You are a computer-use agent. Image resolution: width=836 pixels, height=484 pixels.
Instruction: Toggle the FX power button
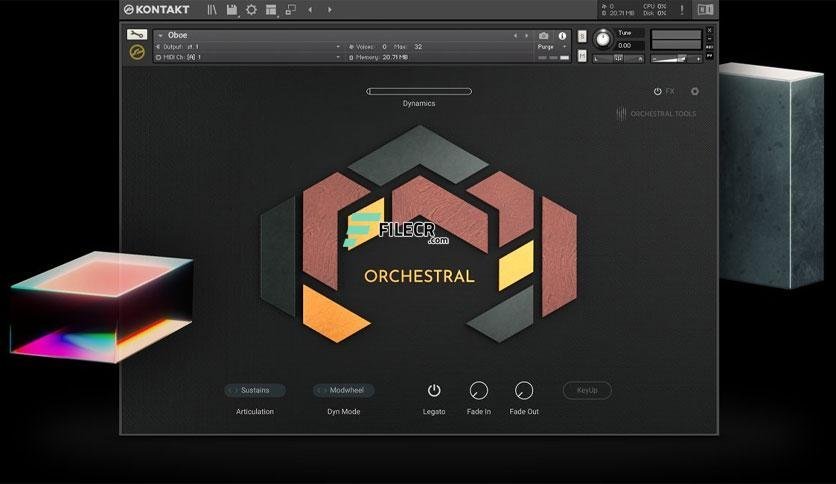pos(657,91)
